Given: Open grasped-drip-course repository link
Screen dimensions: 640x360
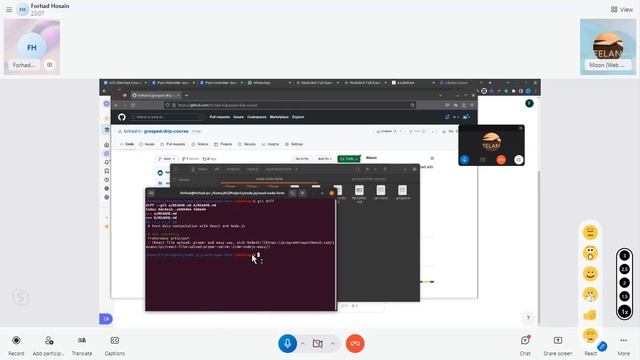Looking at the screenshot, I should 166,131.
